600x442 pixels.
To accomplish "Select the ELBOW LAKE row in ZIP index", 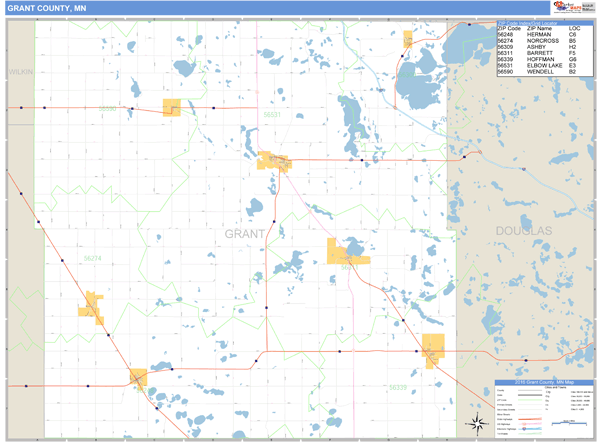I will click(539, 65).
